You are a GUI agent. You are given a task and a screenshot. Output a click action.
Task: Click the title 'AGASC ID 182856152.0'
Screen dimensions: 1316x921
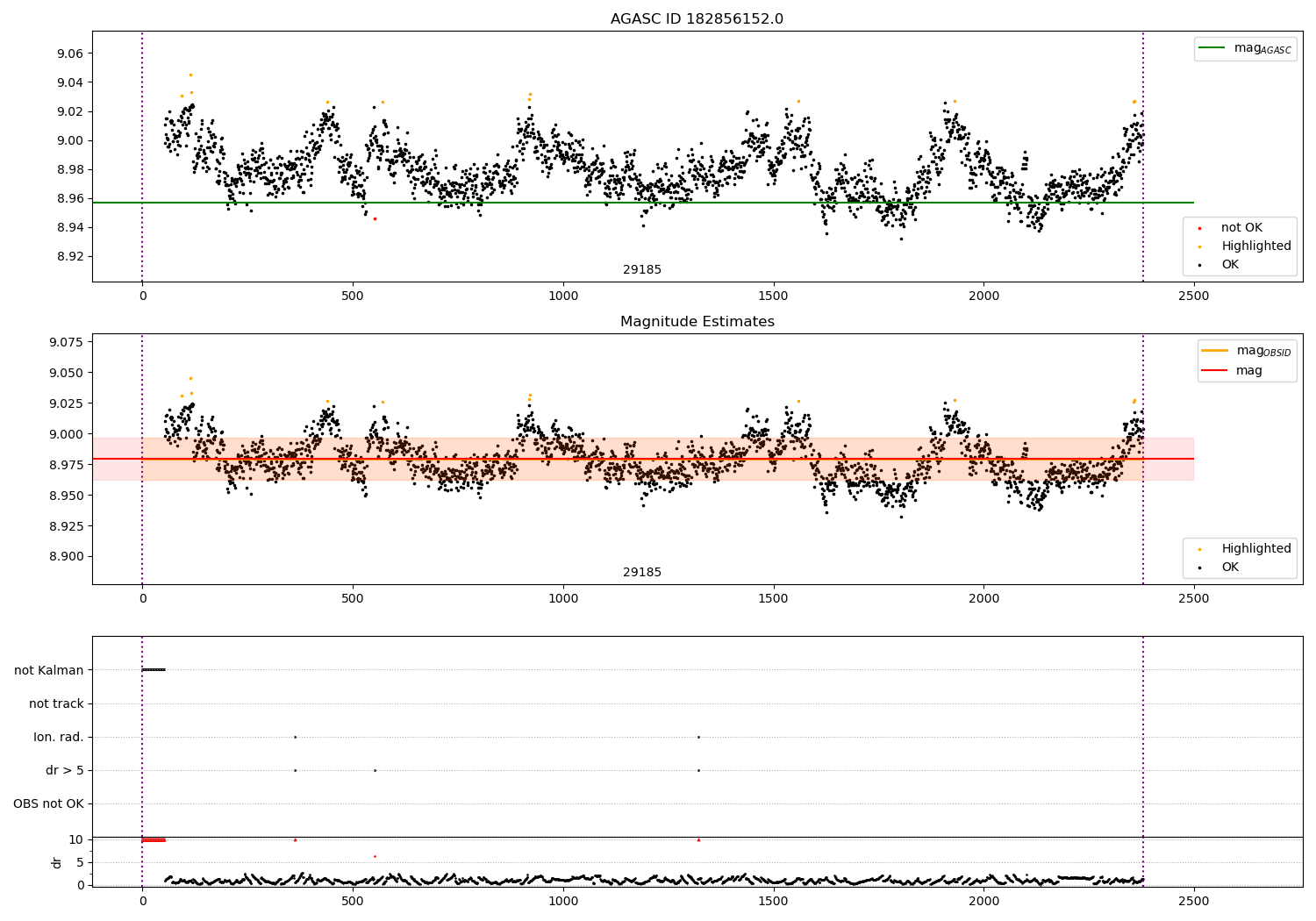tap(697, 19)
